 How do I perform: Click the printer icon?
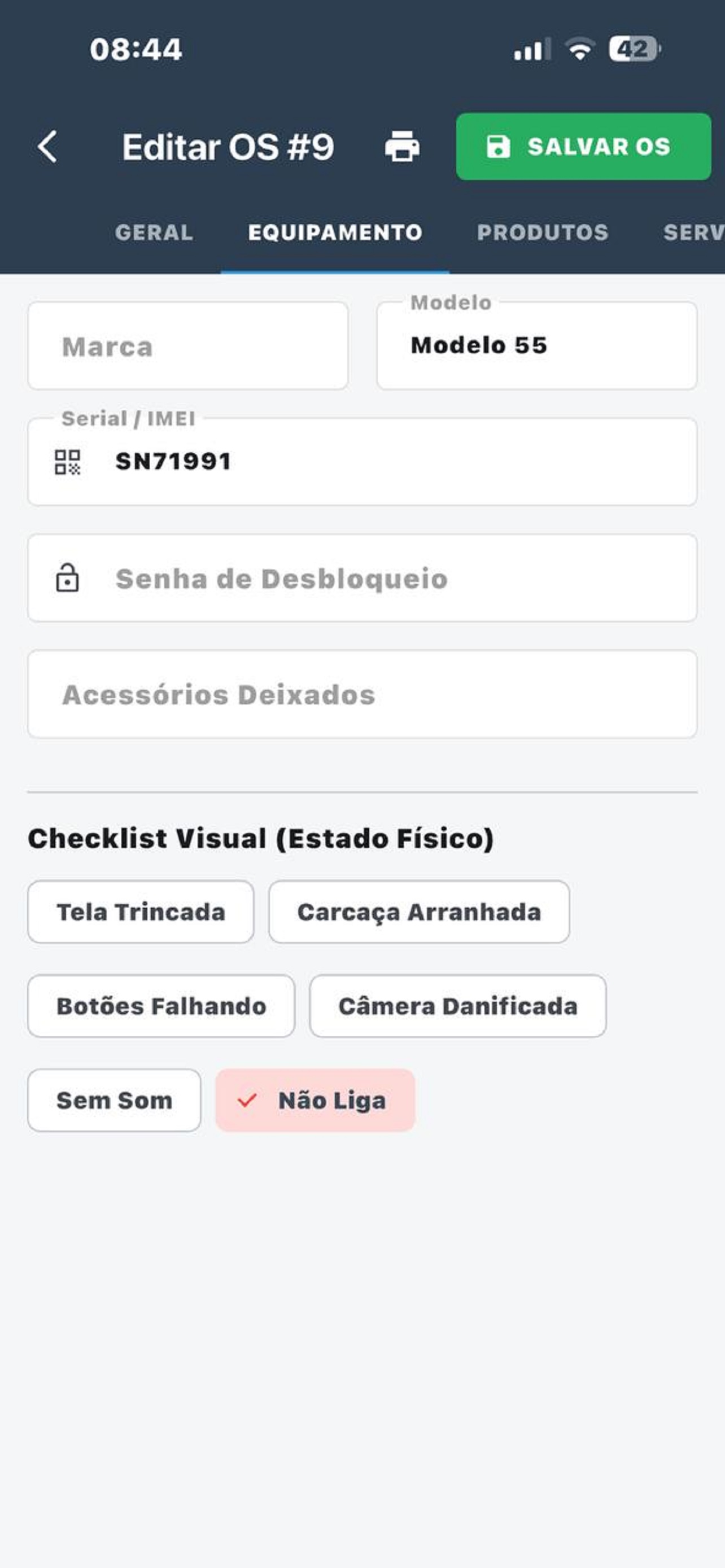(402, 147)
